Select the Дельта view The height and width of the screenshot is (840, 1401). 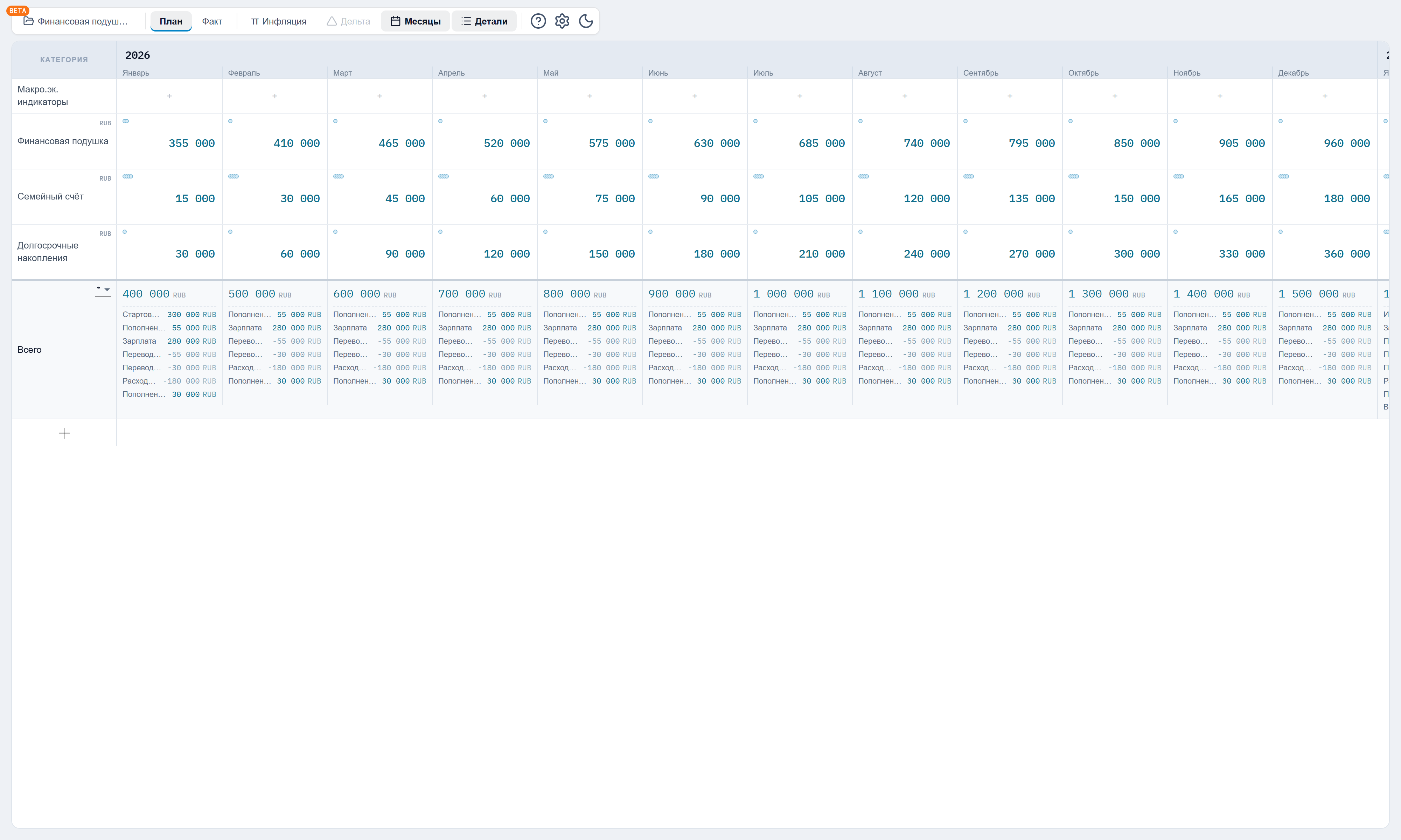coord(349,21)
